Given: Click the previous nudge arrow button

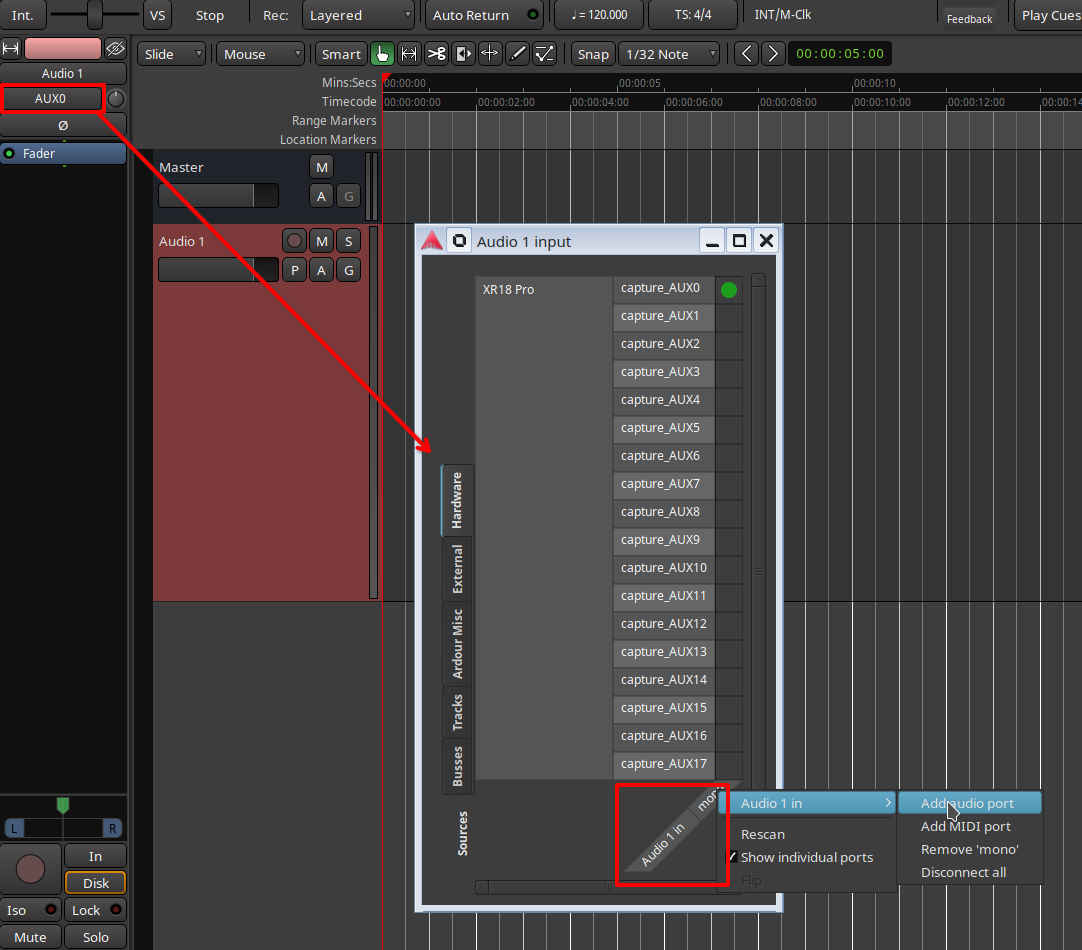Looking at the screenshot, I should coord(746,54).
